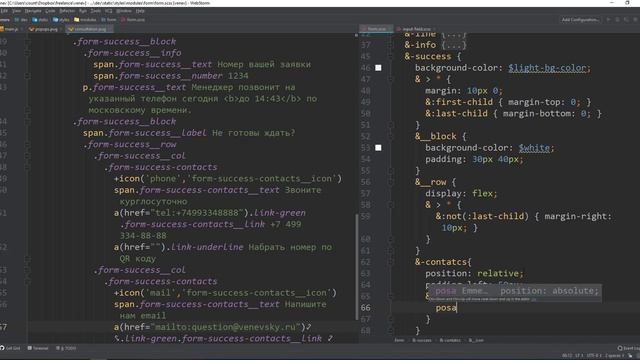The image size is (640, 360).
Task: Click span.form-success__number 1234 line
Action: (x=171, y=76)
